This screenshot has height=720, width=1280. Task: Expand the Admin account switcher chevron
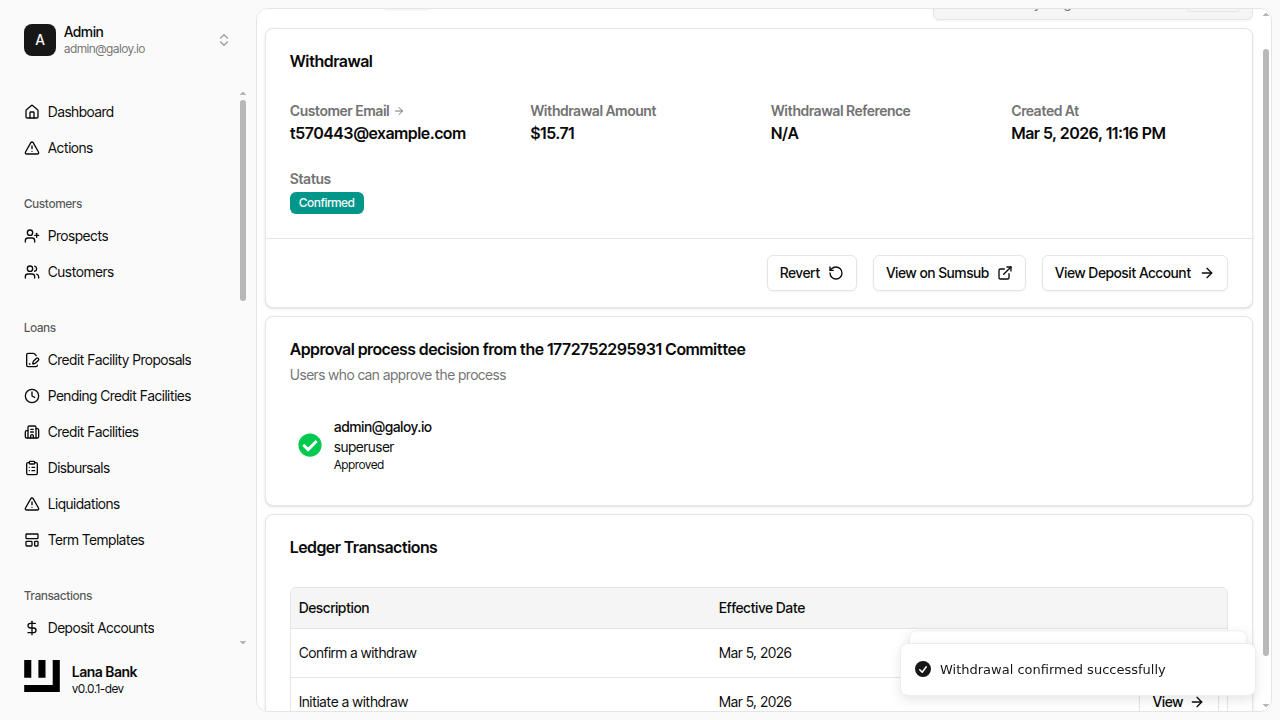point(224,40)
